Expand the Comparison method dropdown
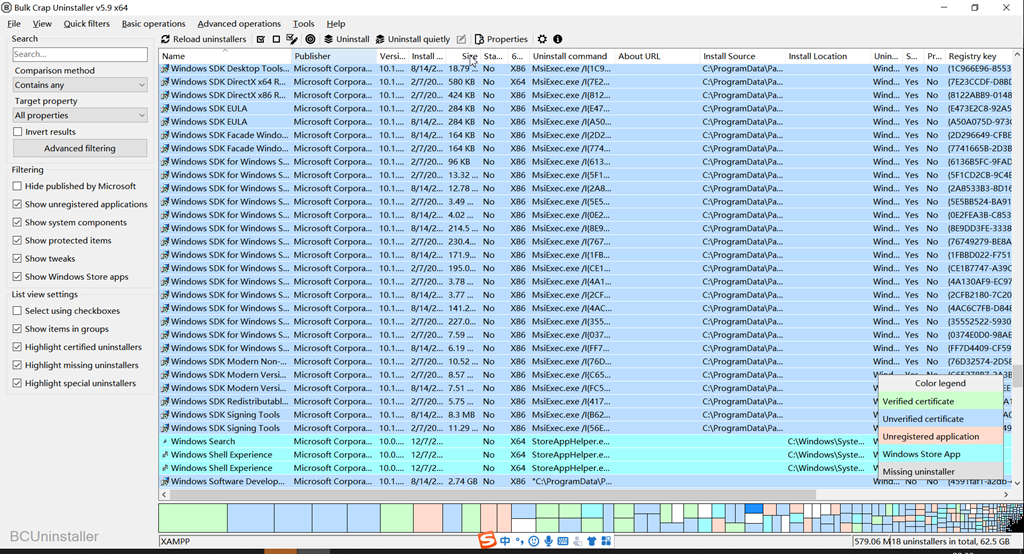This screenshot has height=554, width=1024. pyautogui.click(x=80, y=86)
